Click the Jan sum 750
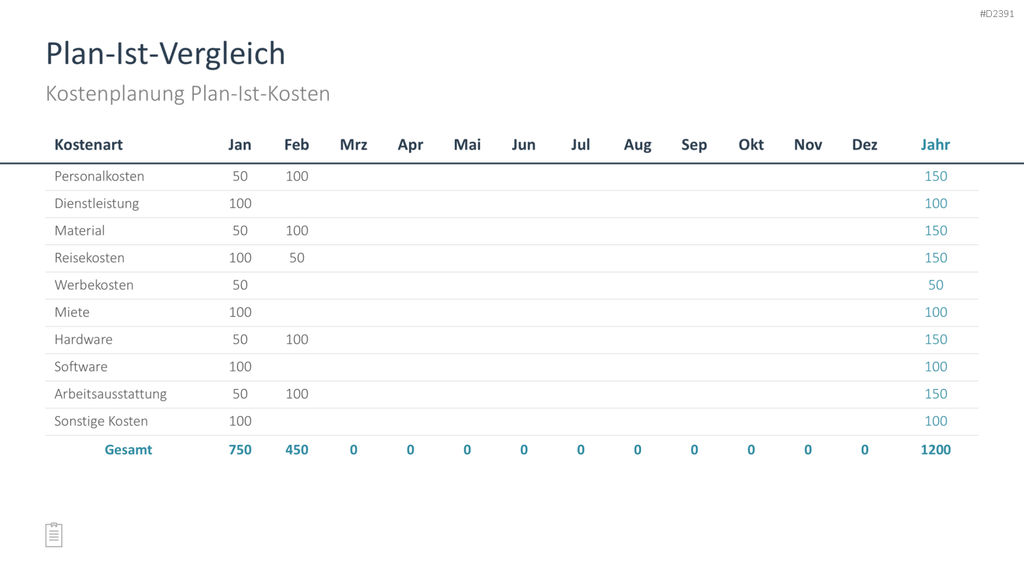This screenshot has width=1024, height=576. click(240, 449)
